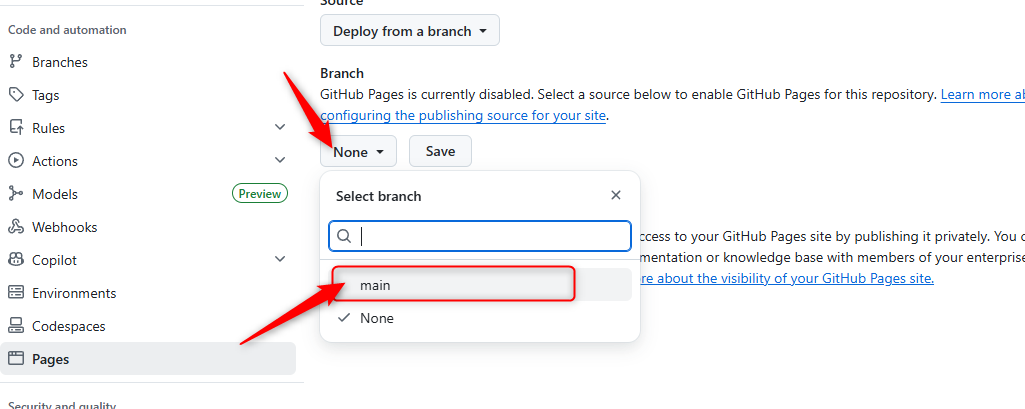Open the Deploy from a branch dropdown

[x=409, y=31]
